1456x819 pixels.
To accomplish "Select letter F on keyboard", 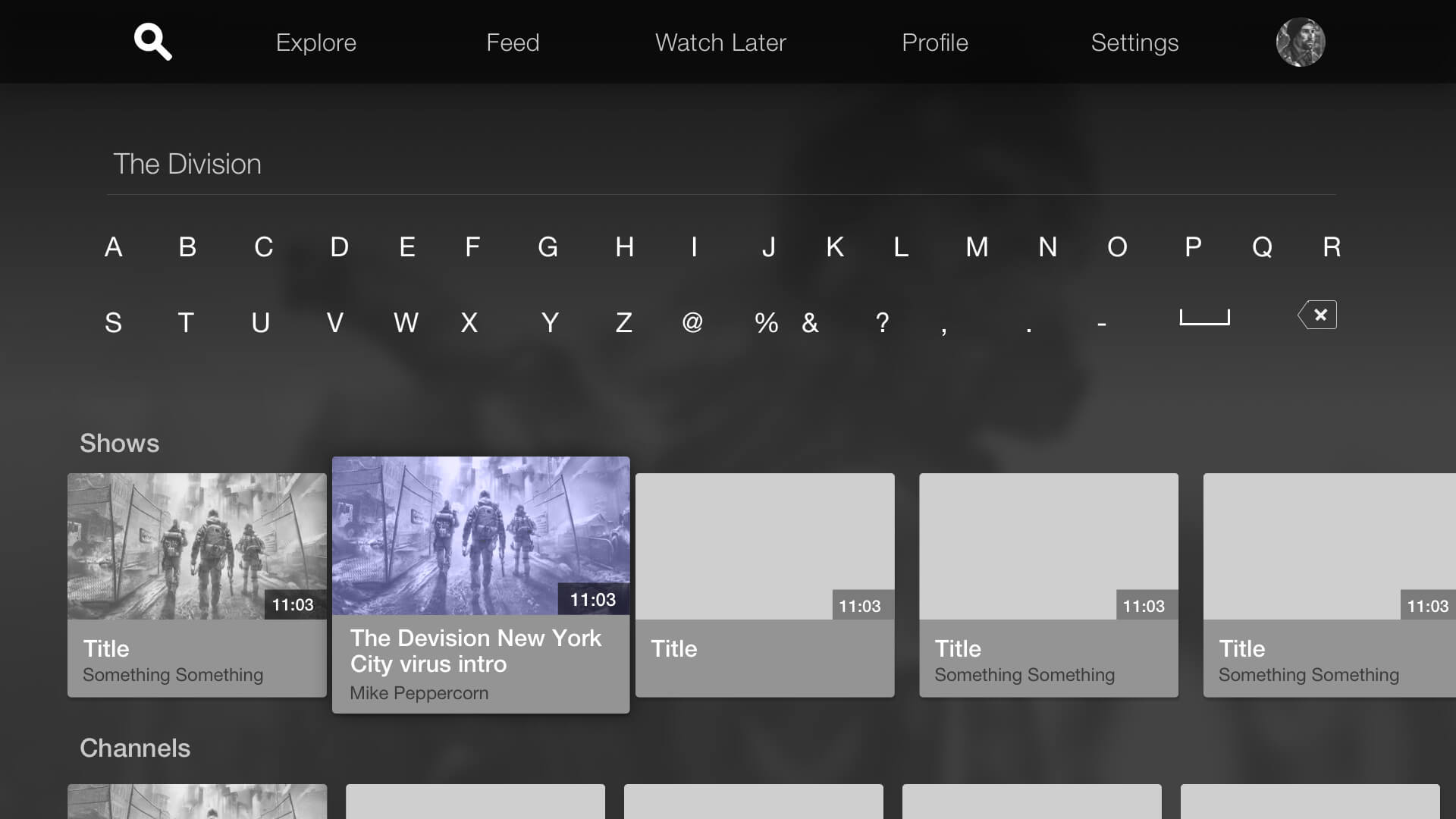I will pyautogui.click(x=472, y=247).
